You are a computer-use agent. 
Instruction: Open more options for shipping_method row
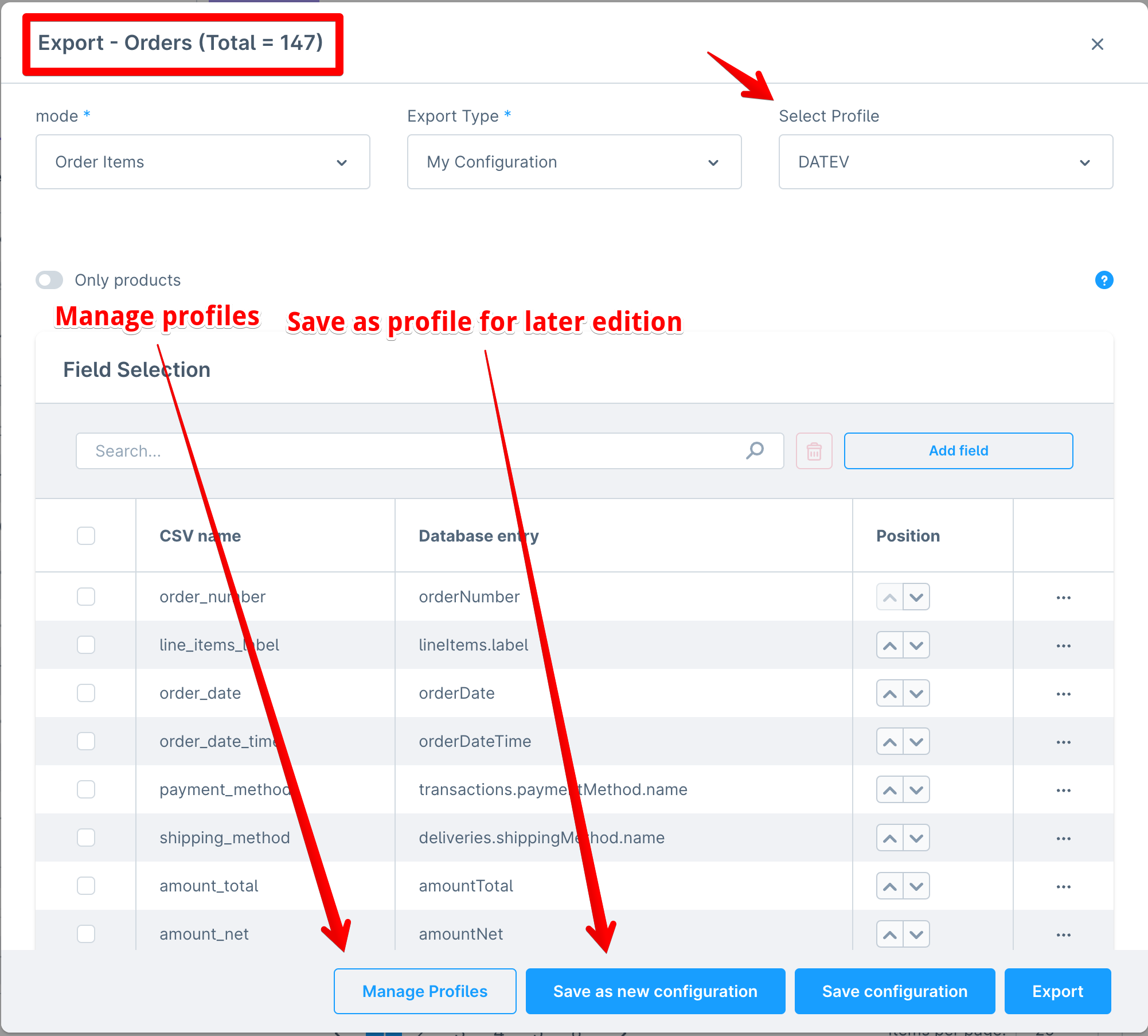click(x=1064, y=839)
